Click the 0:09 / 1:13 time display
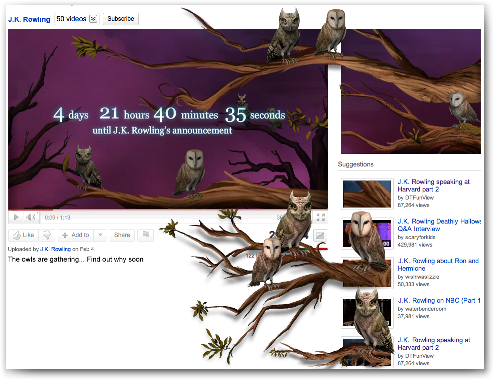The width and height of the screenshot is (494, 380). click(x=57, y=218)
